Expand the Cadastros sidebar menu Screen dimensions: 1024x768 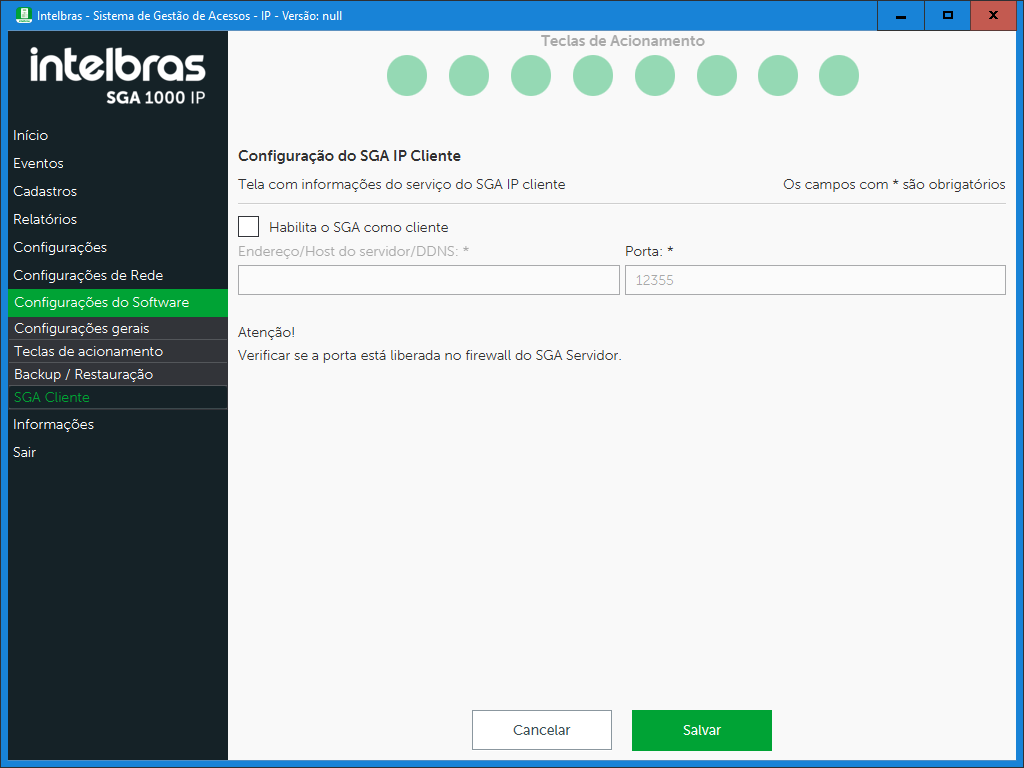pos(45,191)
